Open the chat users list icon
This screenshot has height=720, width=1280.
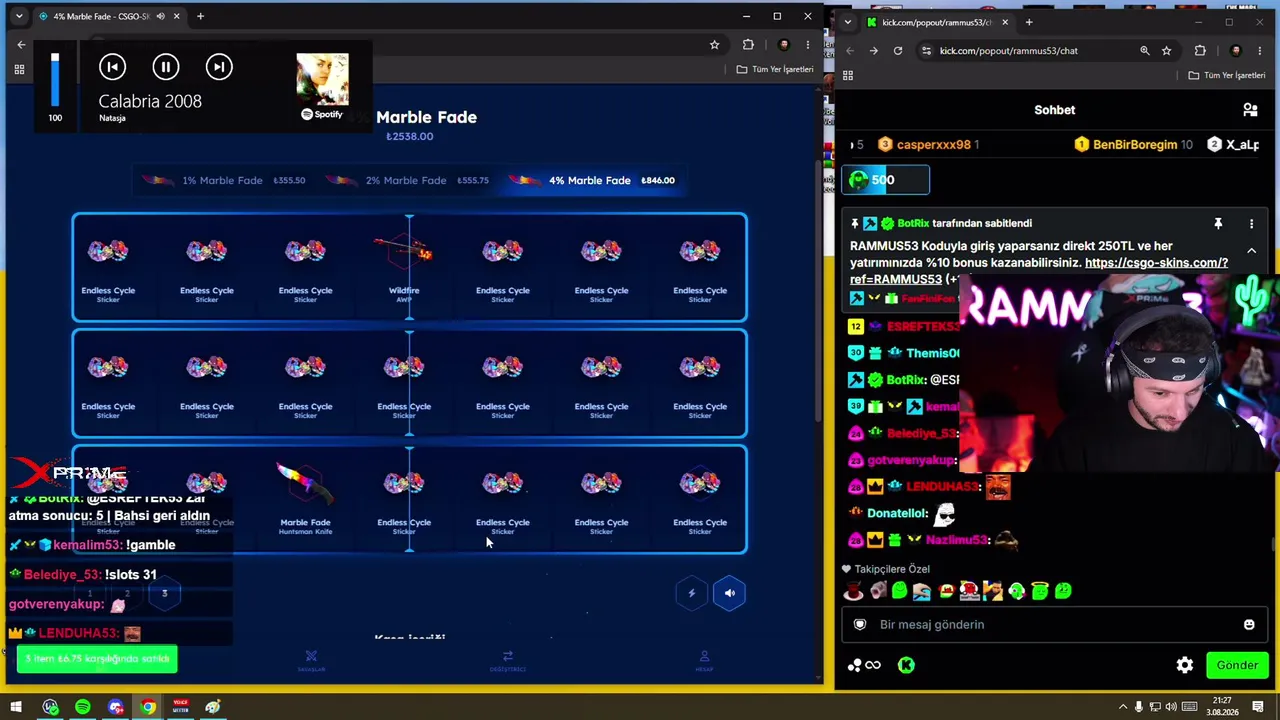(1250, 110)
